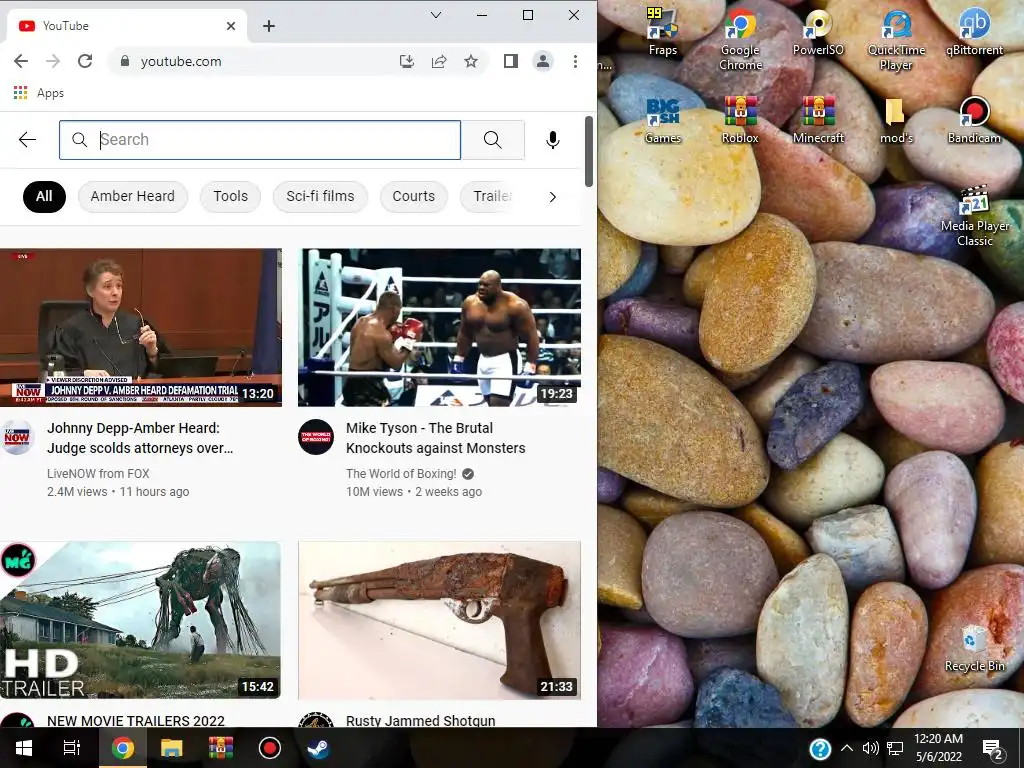
Task: Select the Minecraft desktop icon
Action: click(x=818, y=120)
